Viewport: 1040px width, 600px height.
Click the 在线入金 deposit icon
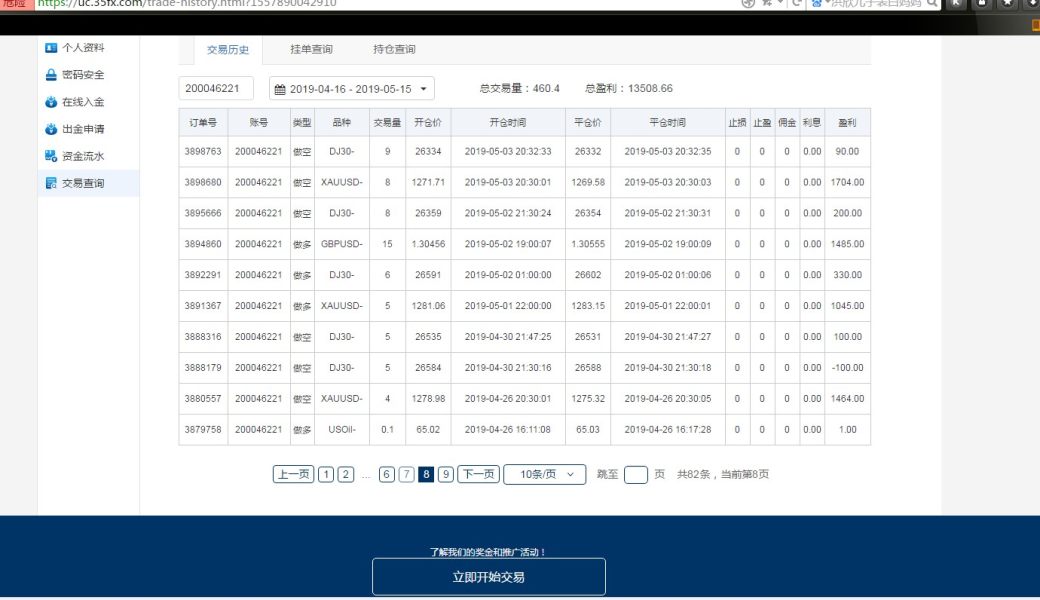[x=51, y=102]
